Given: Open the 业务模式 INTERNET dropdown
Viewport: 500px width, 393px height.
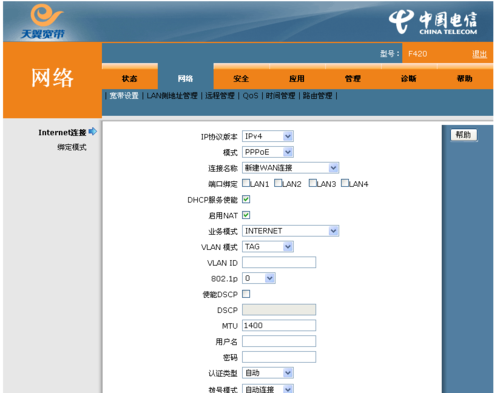Looking at the screenshot, I should 291,231.
